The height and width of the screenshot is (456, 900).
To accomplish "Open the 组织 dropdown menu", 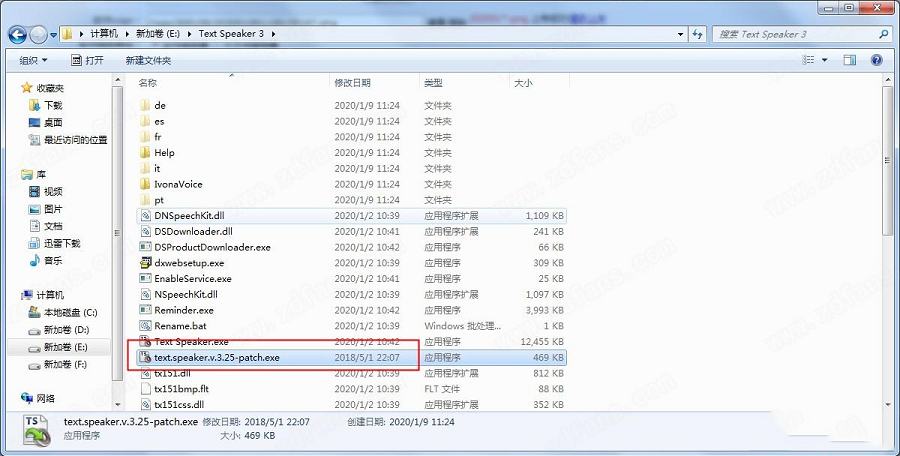I will click(34, 60).
